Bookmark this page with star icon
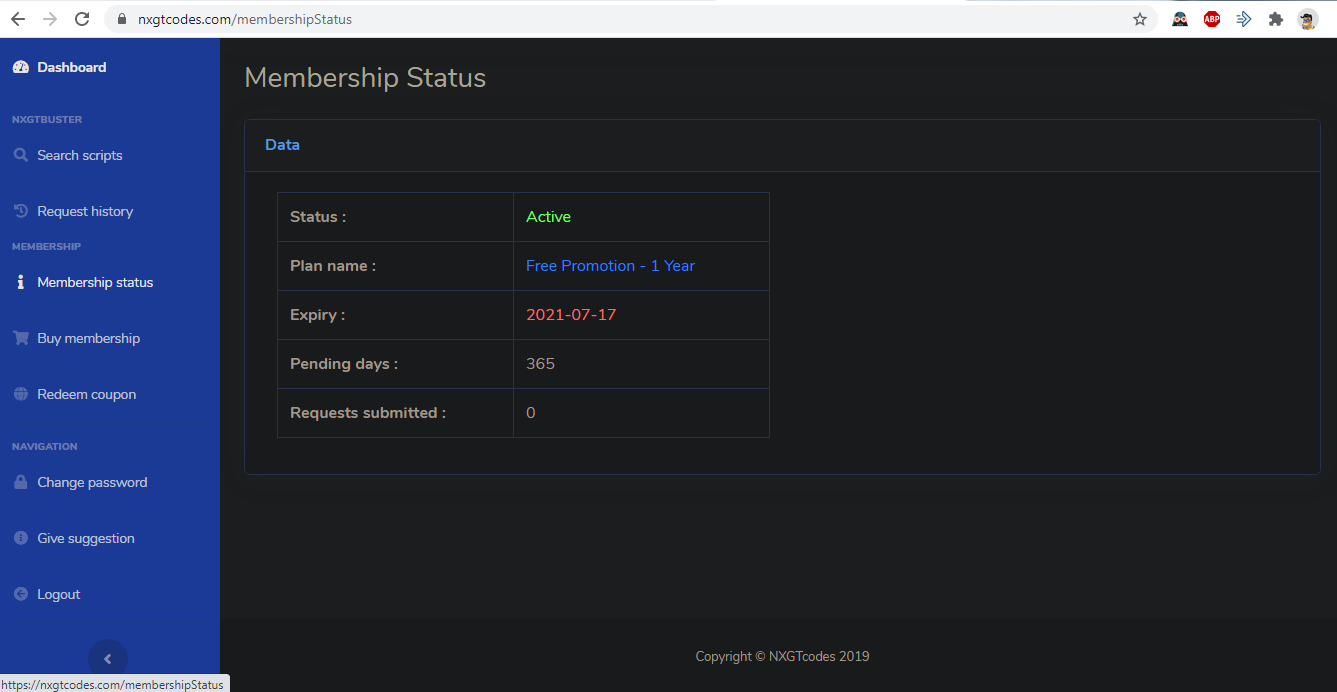Screen dimensions: 1337x692 tap(1139, 19)
